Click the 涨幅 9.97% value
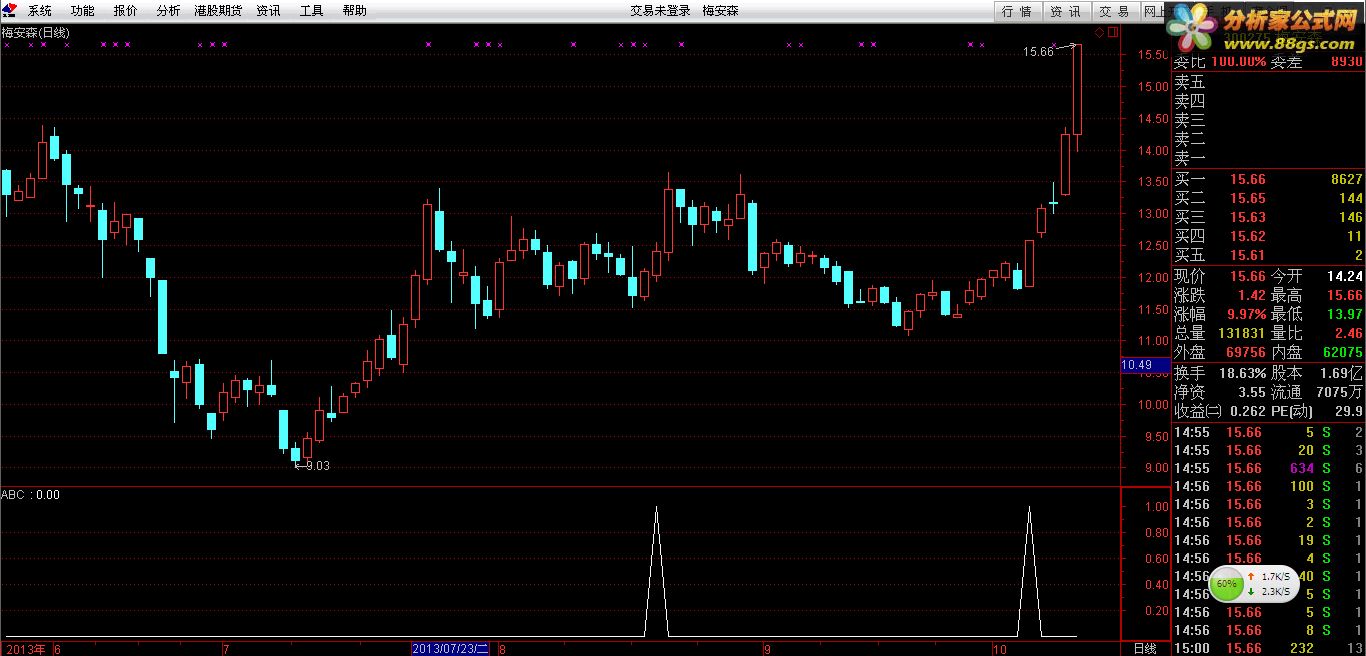This screenshot has width=1366, height=656. coord(1246,314)
